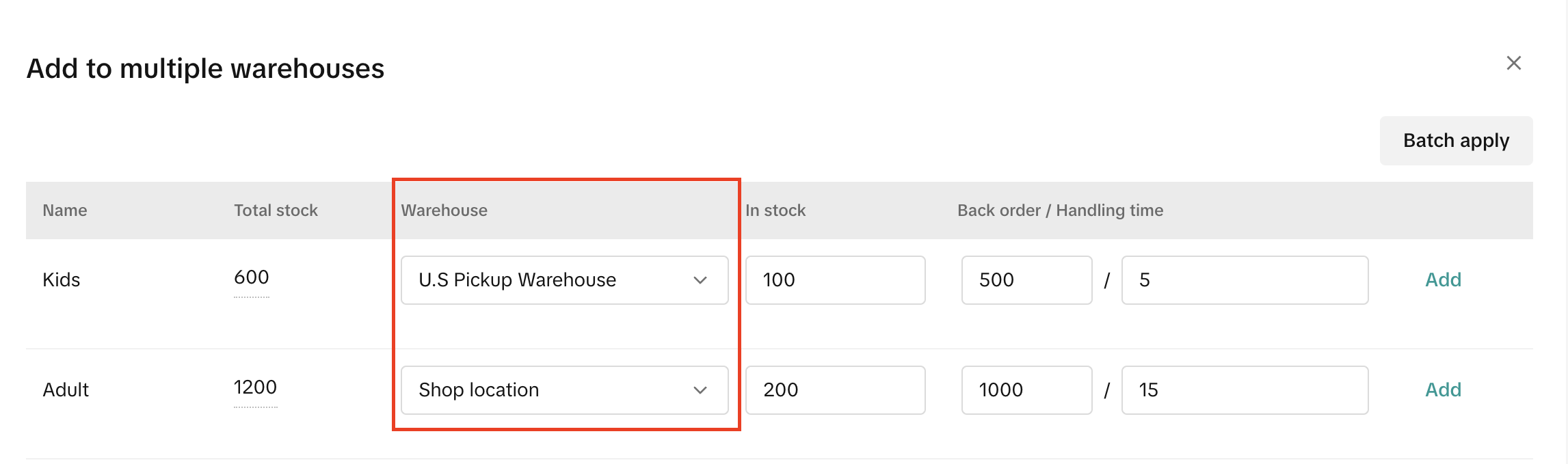Click Add link in the Adult row

point(1443,390)
